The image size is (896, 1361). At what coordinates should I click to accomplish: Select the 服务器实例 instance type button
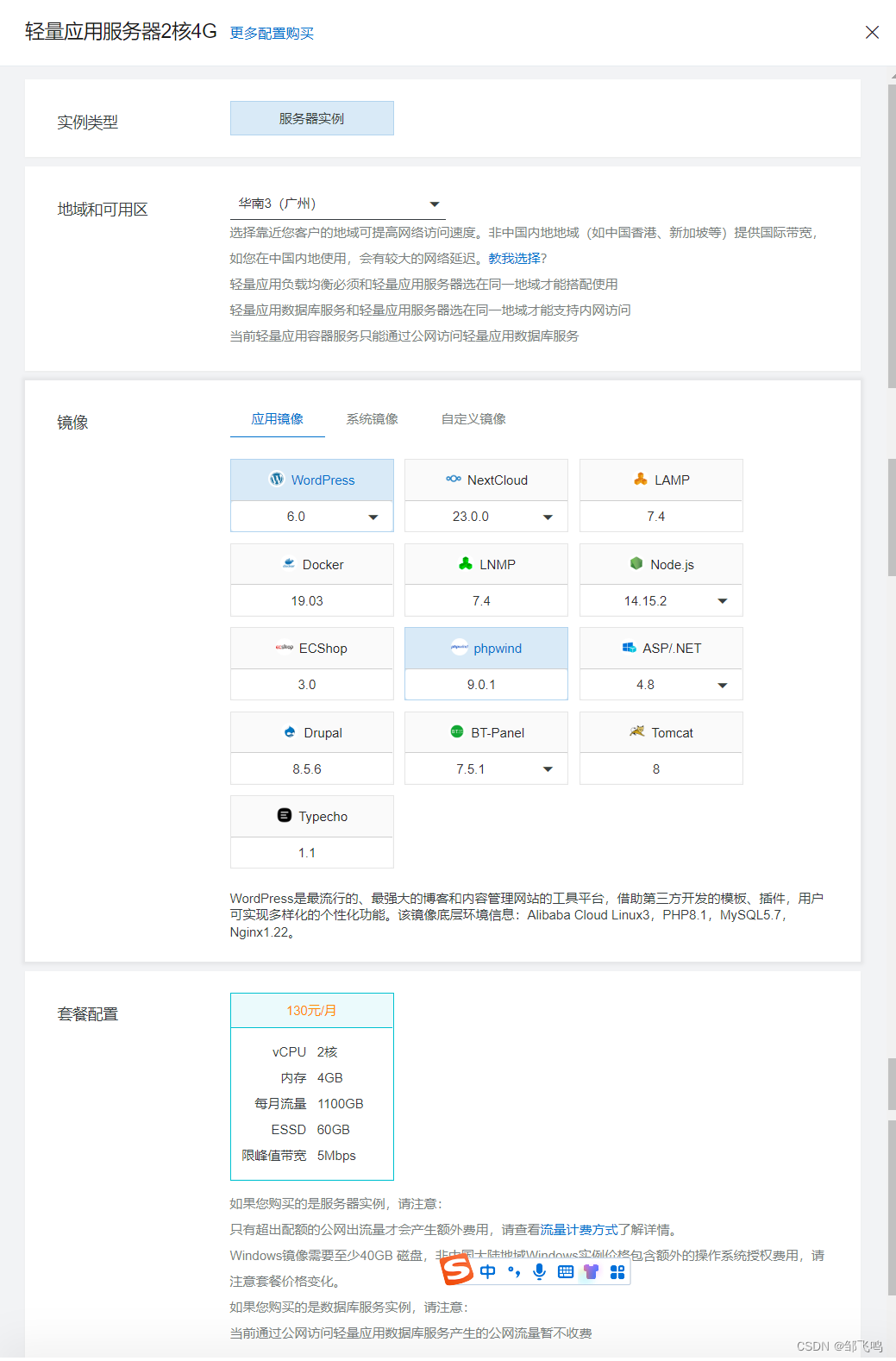point(312,118)
